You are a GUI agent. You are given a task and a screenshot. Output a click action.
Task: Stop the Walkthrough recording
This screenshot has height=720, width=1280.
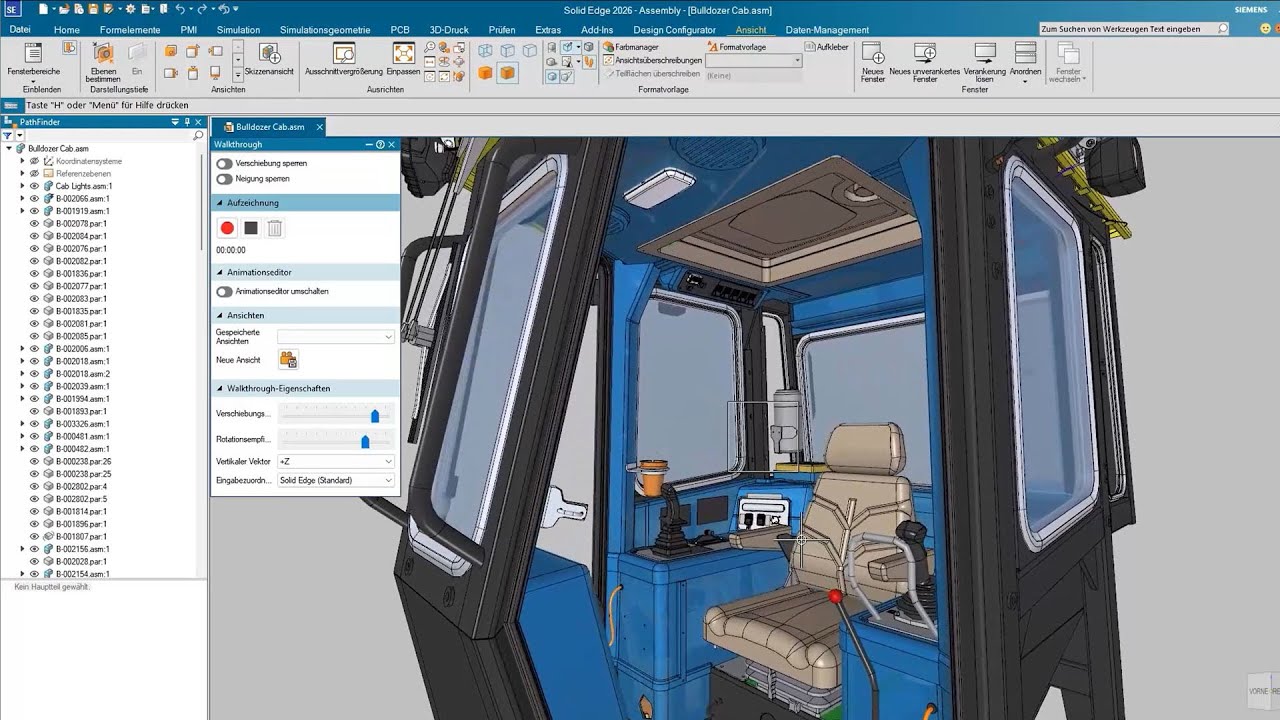coord(251,228)
